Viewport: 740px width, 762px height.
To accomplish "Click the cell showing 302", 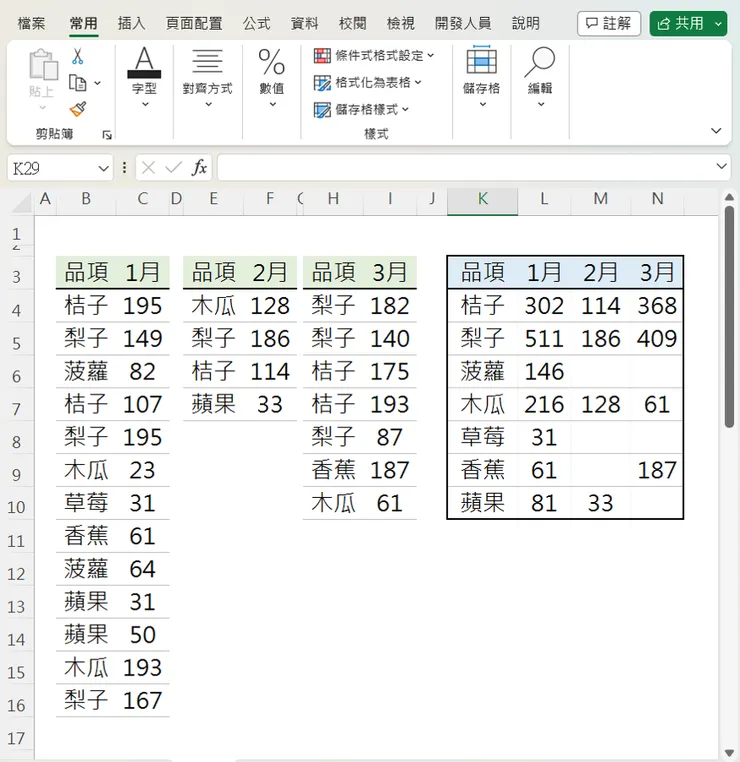I will 544,306.
